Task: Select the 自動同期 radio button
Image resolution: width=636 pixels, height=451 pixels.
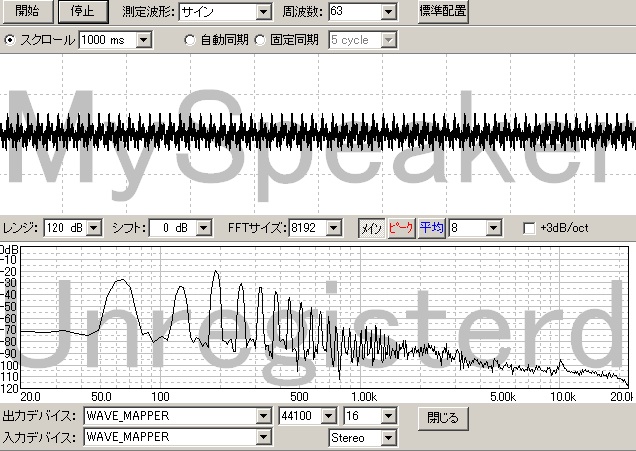Action: tap(190, 40)
